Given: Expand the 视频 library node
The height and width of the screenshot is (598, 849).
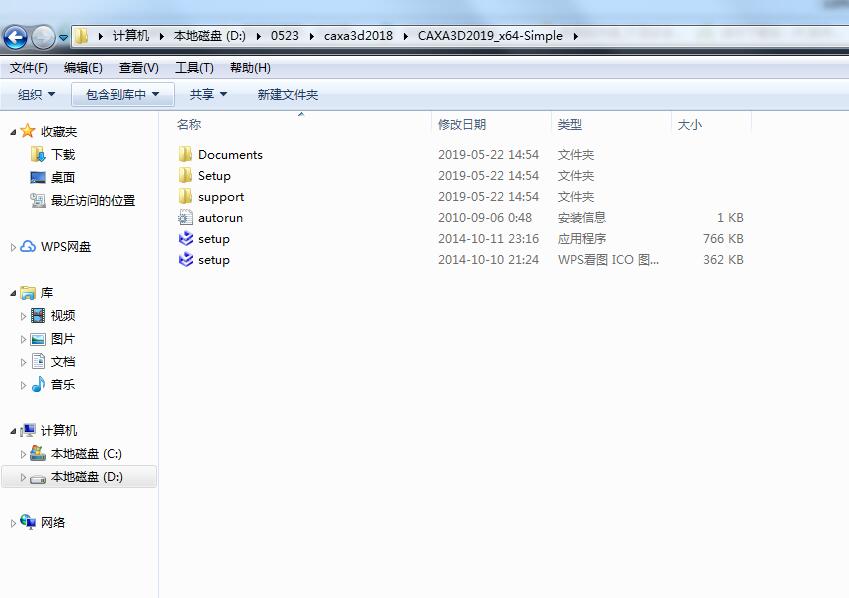Looking at the screenshot, I should 23,316.
